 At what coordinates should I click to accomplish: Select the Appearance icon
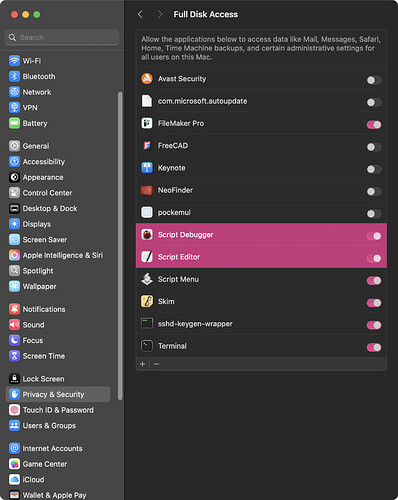tap(14, 177)
